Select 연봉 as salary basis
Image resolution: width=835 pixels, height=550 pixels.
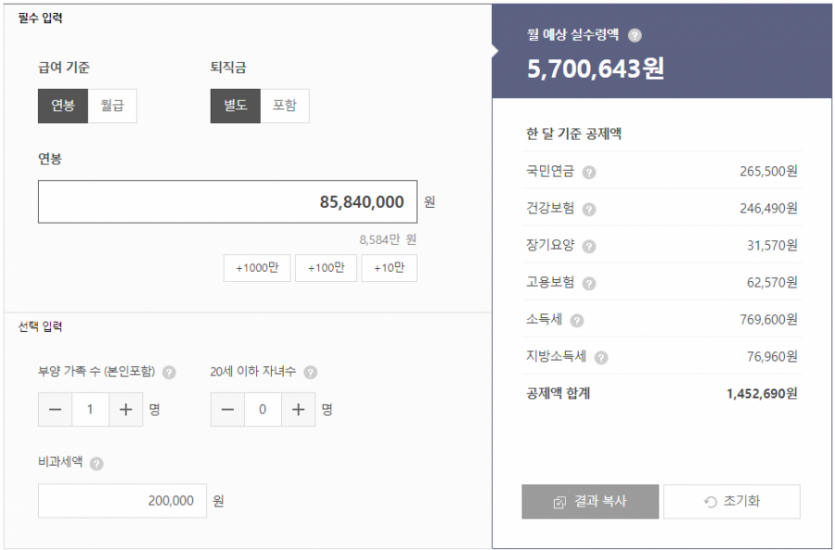click(63, 106)
